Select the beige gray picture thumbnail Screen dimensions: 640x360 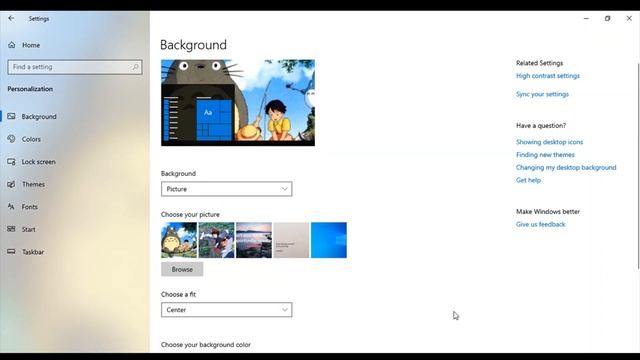point(291,240)
